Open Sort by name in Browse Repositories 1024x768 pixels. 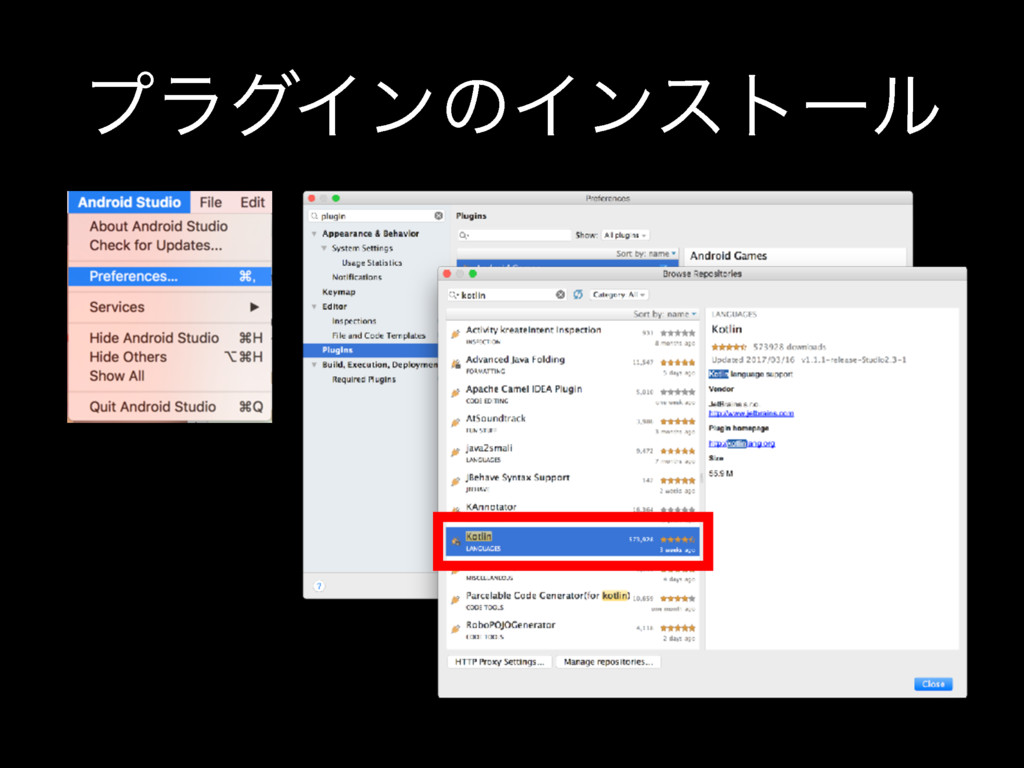point(664,314)
